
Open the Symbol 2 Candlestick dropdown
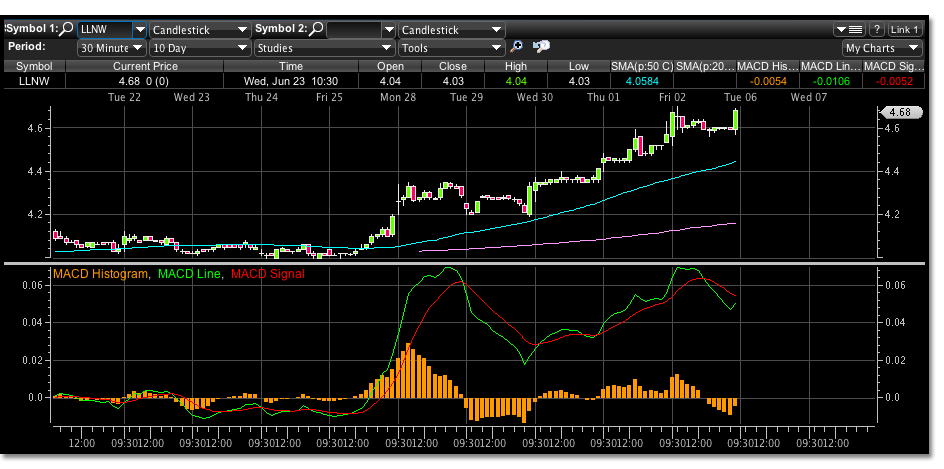pos(451,30)
